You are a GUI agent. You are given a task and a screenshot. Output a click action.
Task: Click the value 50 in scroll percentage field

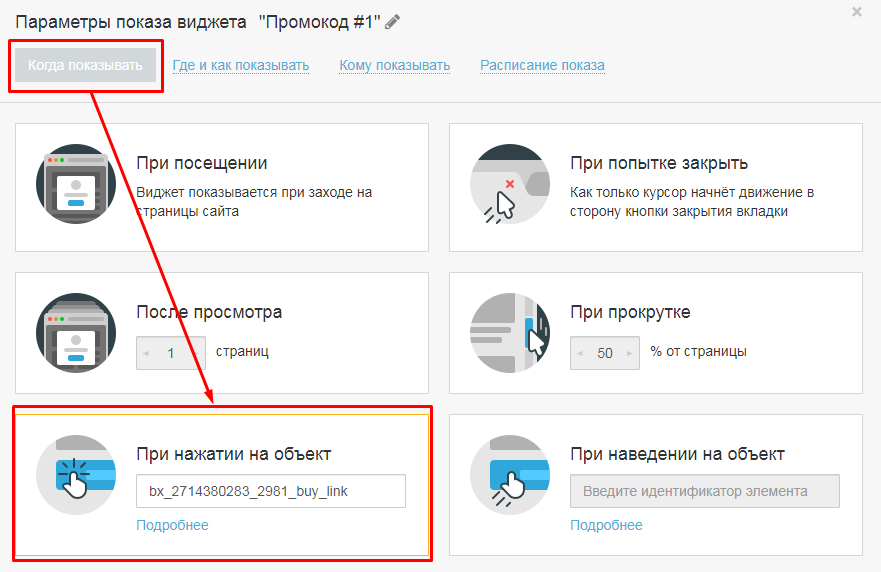(x=605, y=353)
